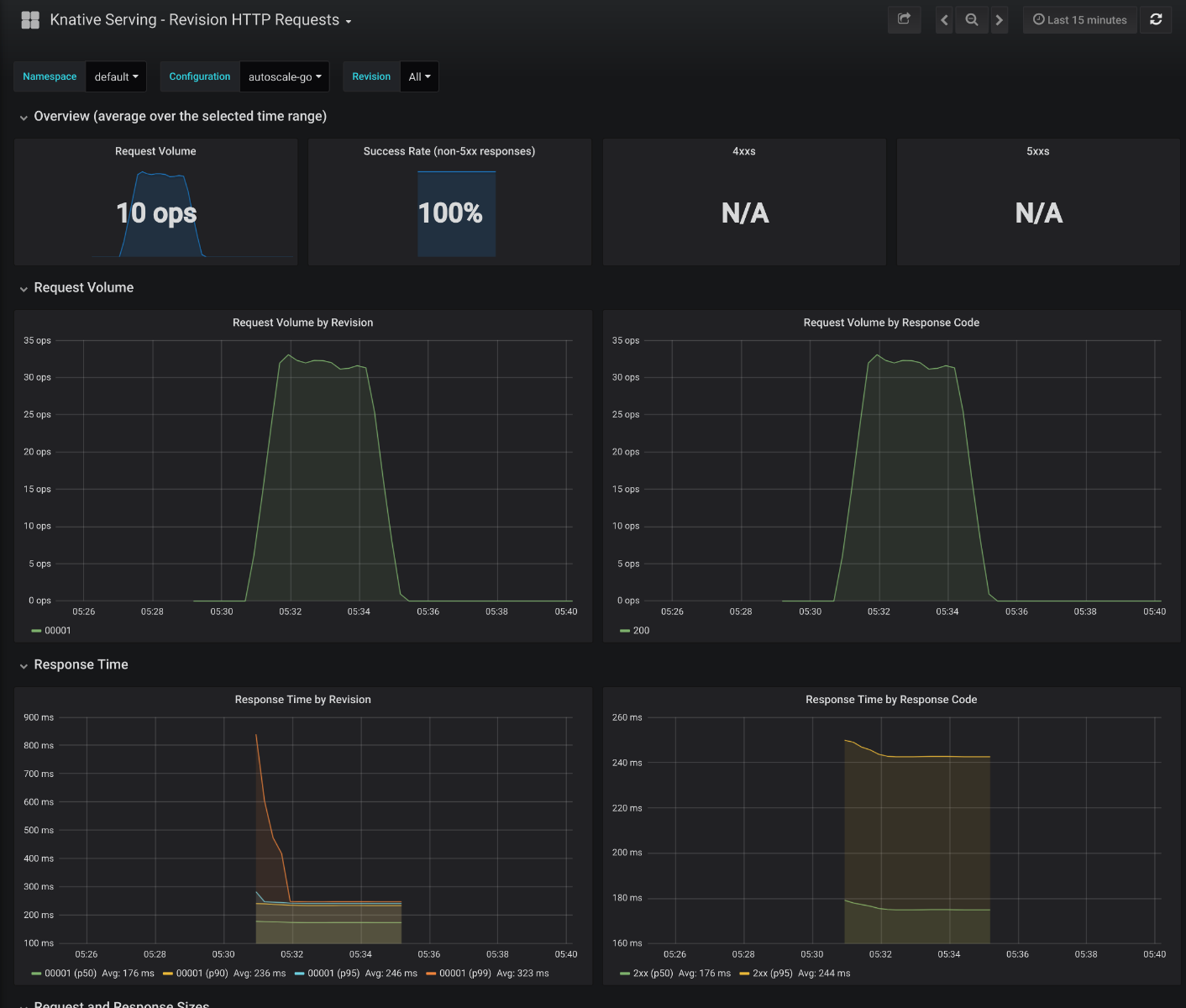Image resolution: width=1186 pixels, height=1008 pixels.
Task: Click the refresh dashboard icon
Action: 1156,19
